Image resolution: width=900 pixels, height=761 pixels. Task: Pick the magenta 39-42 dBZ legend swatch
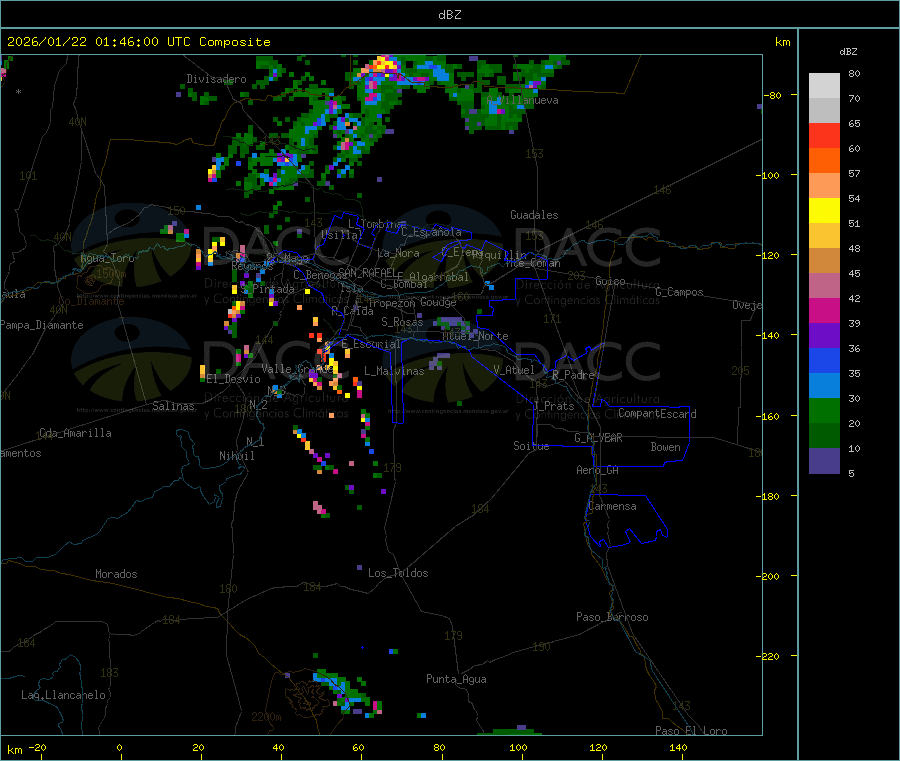824,310
